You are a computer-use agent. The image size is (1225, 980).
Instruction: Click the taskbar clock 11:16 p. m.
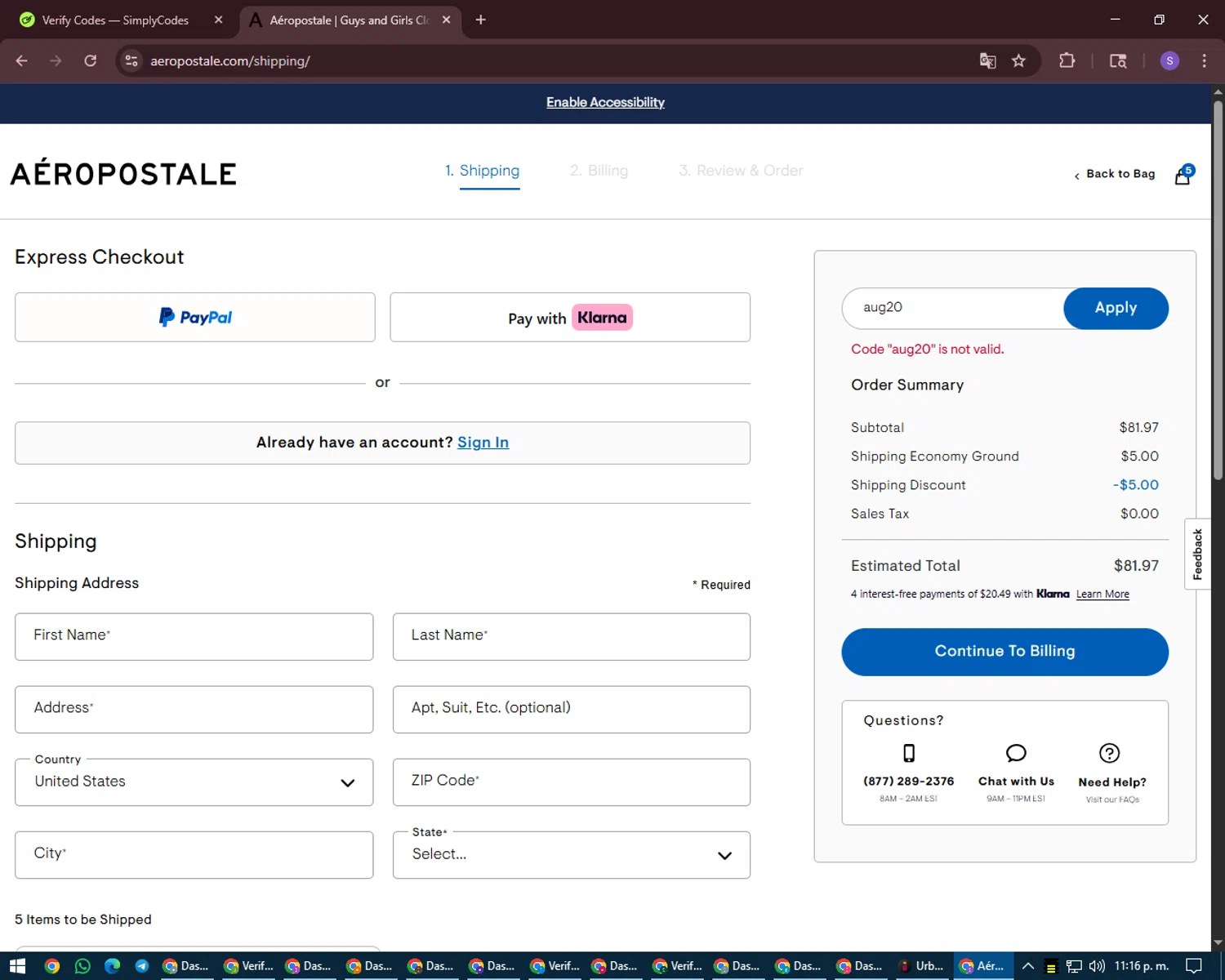[x=1142, y=966]
